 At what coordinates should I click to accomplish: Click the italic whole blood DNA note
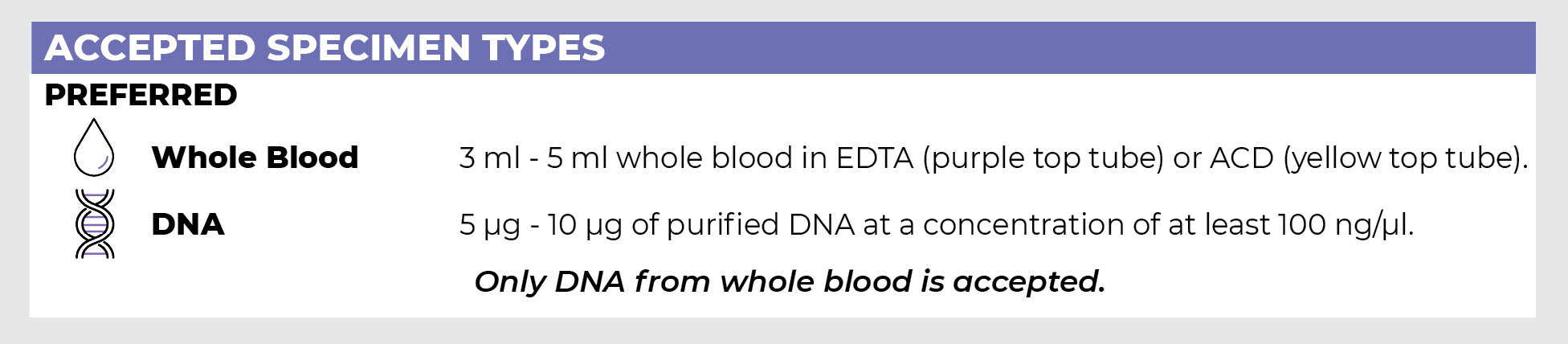[x=790, y=282]
